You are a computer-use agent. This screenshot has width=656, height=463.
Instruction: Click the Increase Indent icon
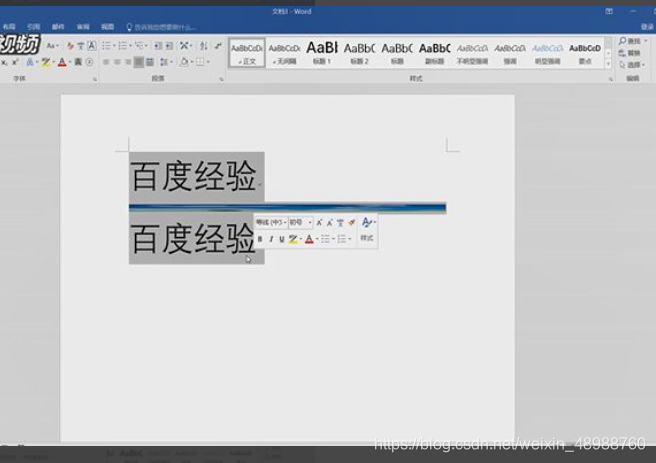[x=169, y=46]
